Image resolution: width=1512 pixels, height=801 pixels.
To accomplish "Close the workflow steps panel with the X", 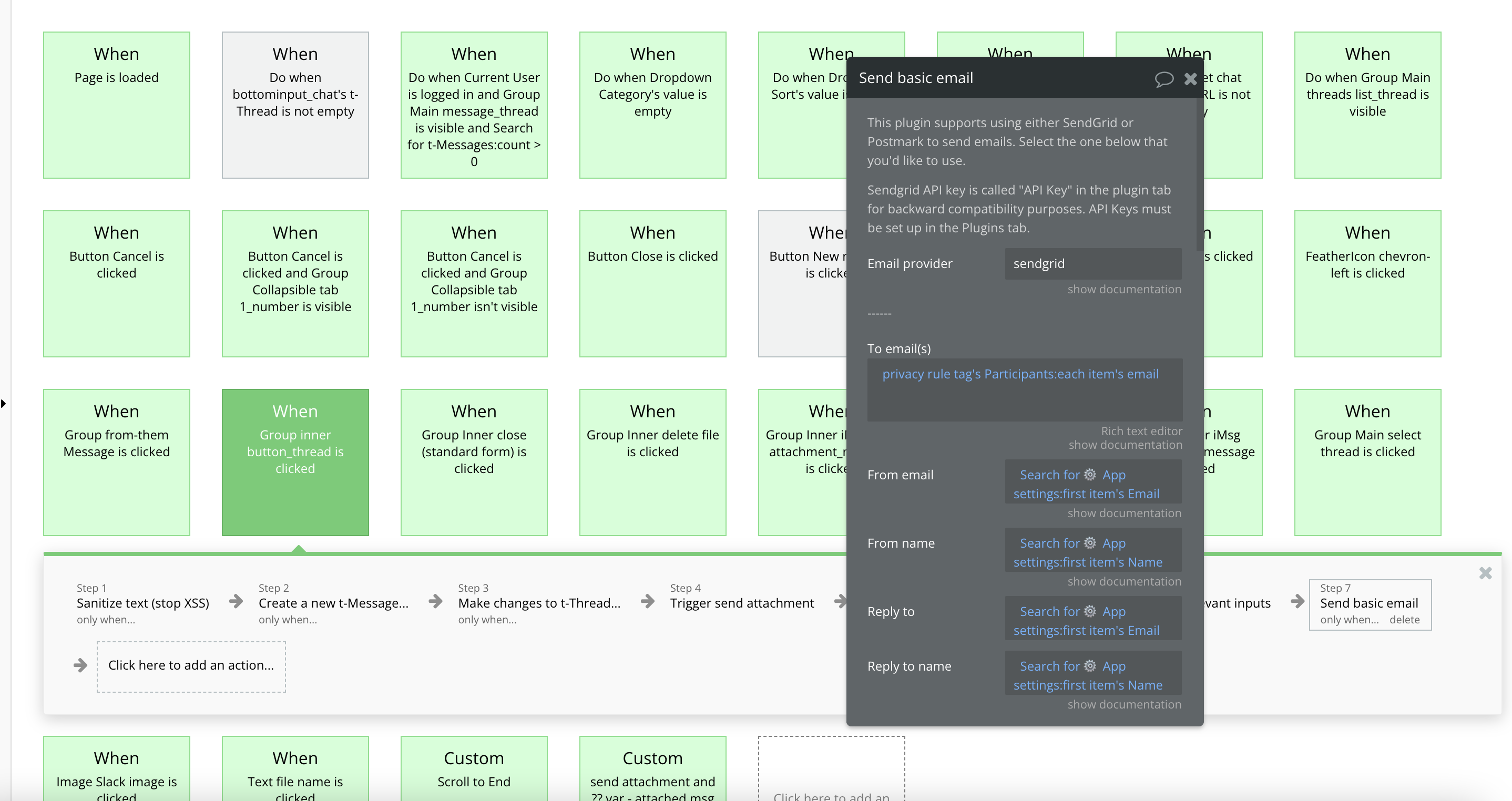I will click(1486, 573).
